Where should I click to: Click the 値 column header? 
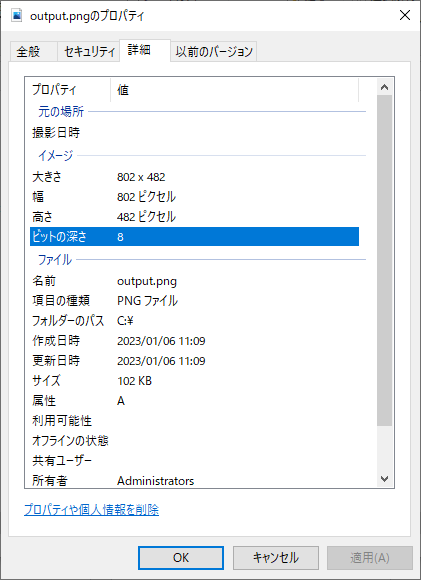234,90
